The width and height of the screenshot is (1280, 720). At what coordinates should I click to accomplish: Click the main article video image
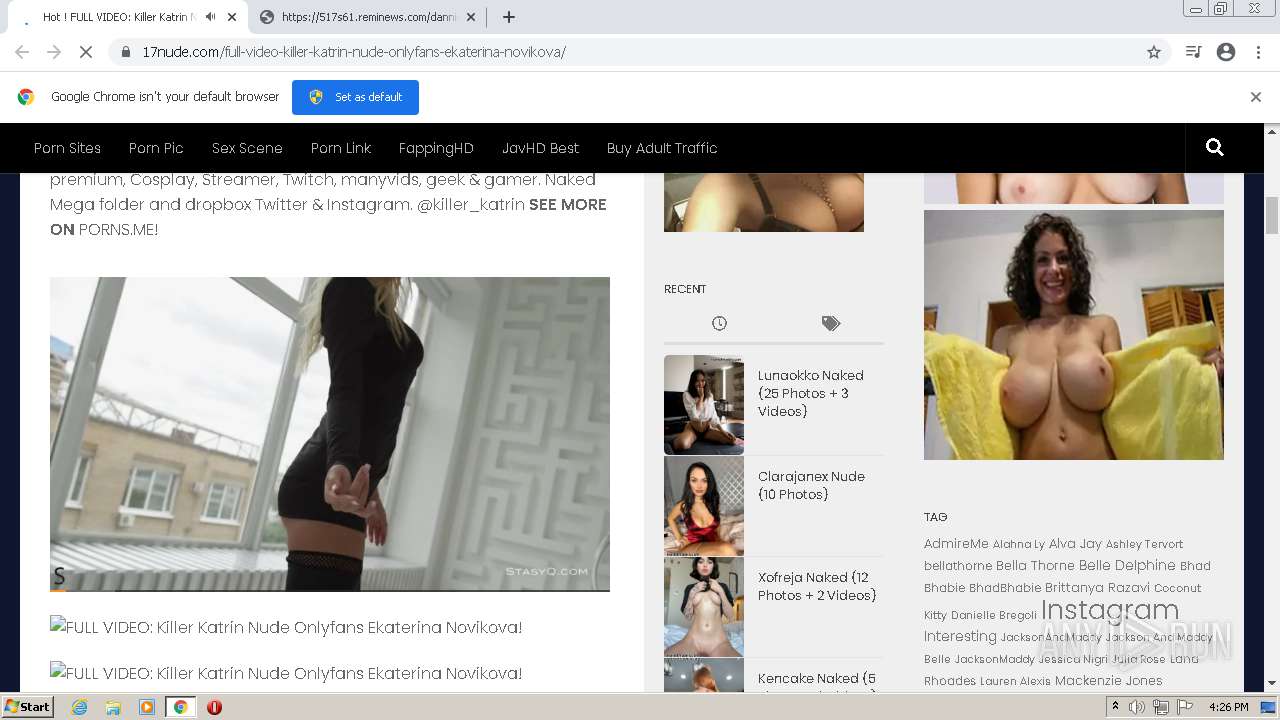pos(330,434)
